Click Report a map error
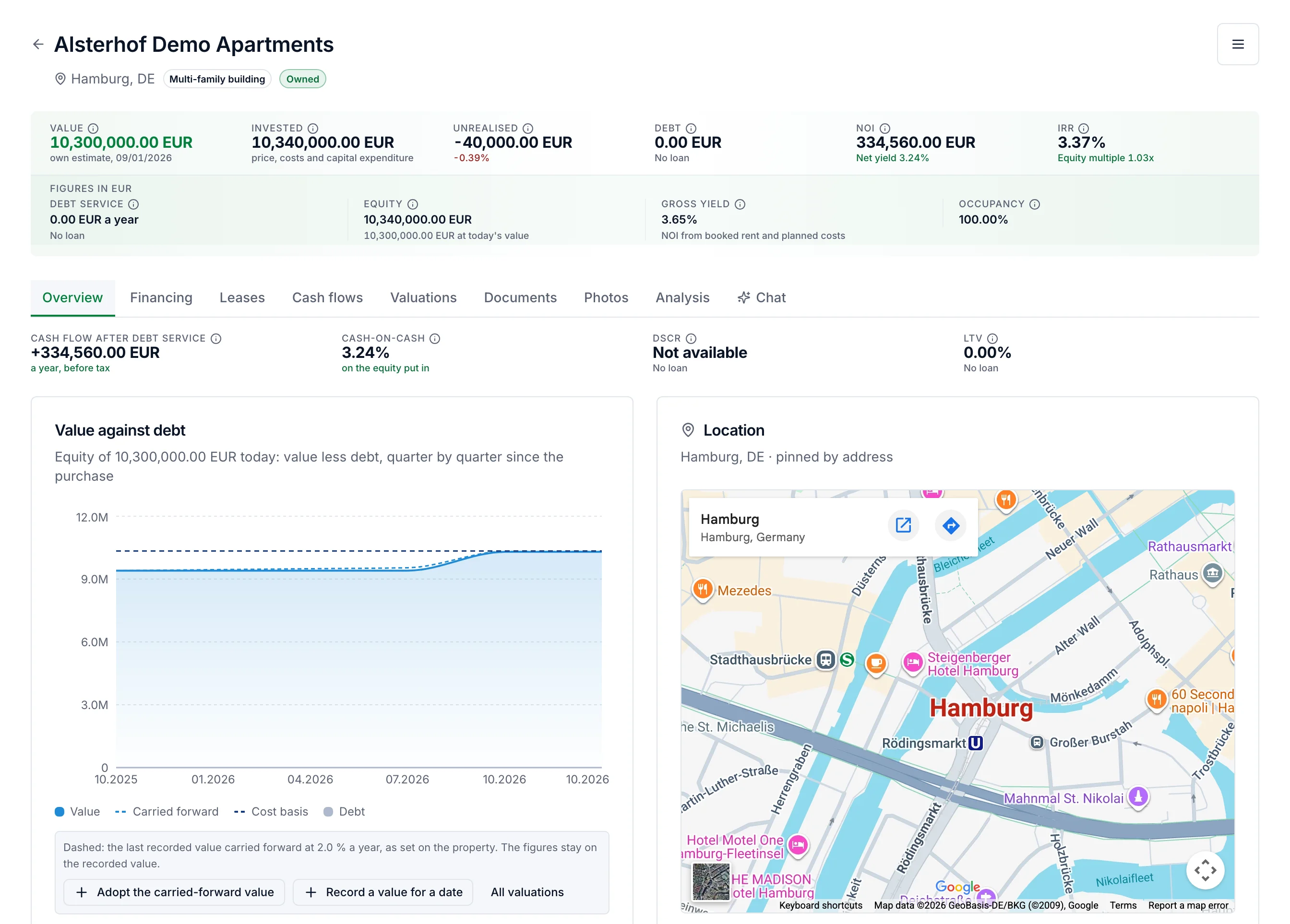1290x924 pixels. coord(1188,906)
